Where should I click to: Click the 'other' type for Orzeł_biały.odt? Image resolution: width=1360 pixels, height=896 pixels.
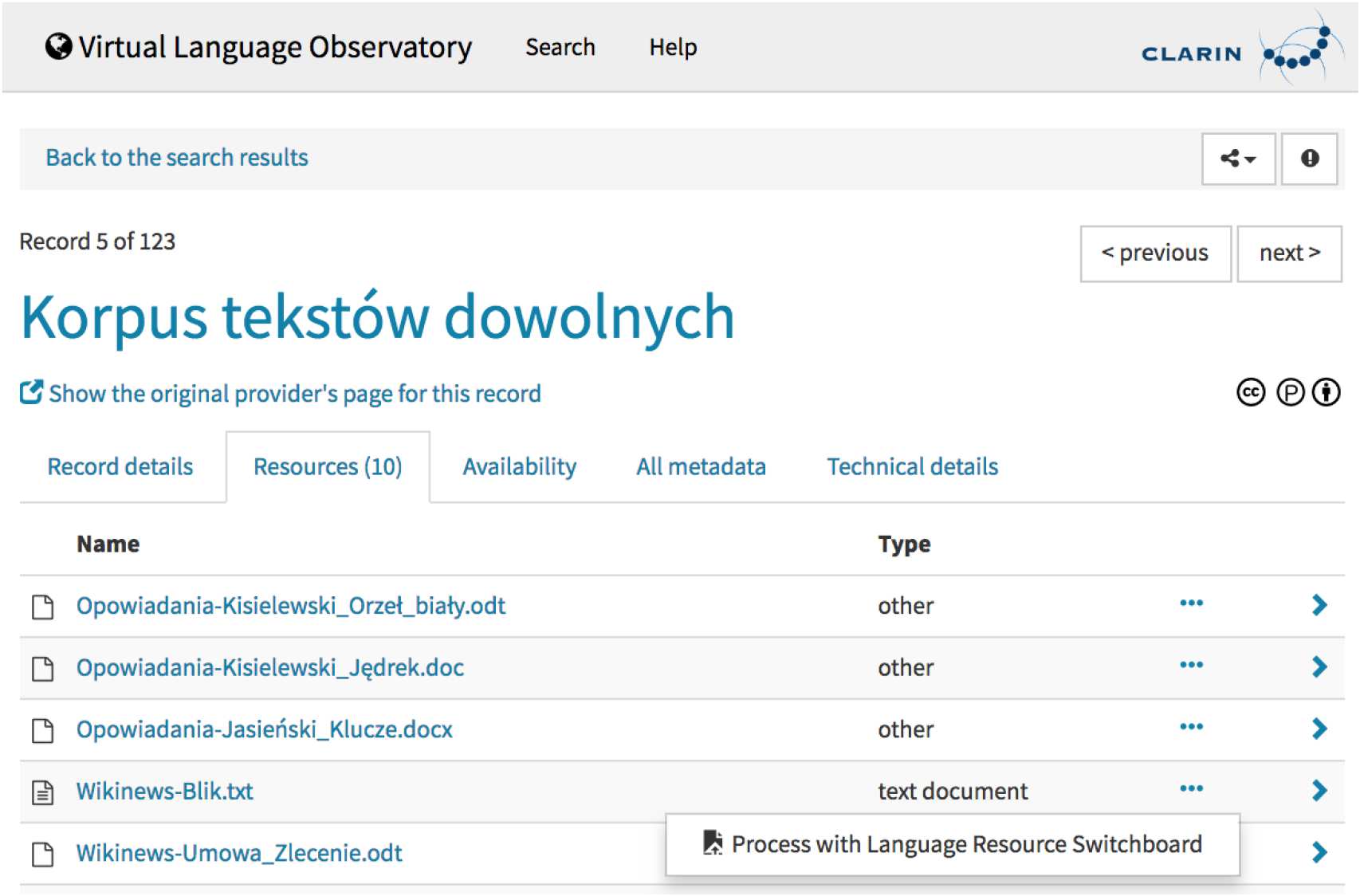[x=906, y=606]
